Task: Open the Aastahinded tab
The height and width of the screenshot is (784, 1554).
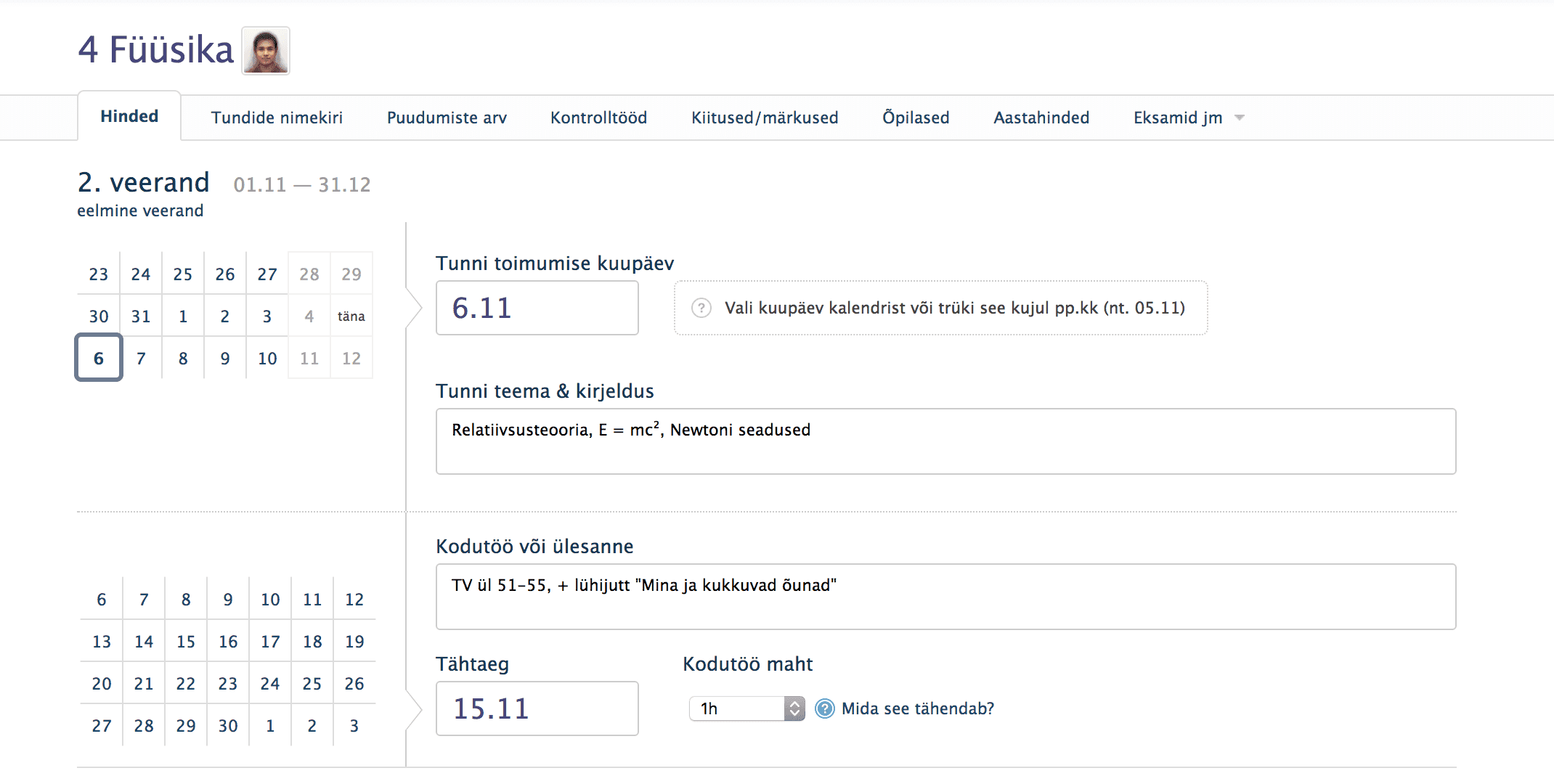Action: click(x=1041, y=118)
